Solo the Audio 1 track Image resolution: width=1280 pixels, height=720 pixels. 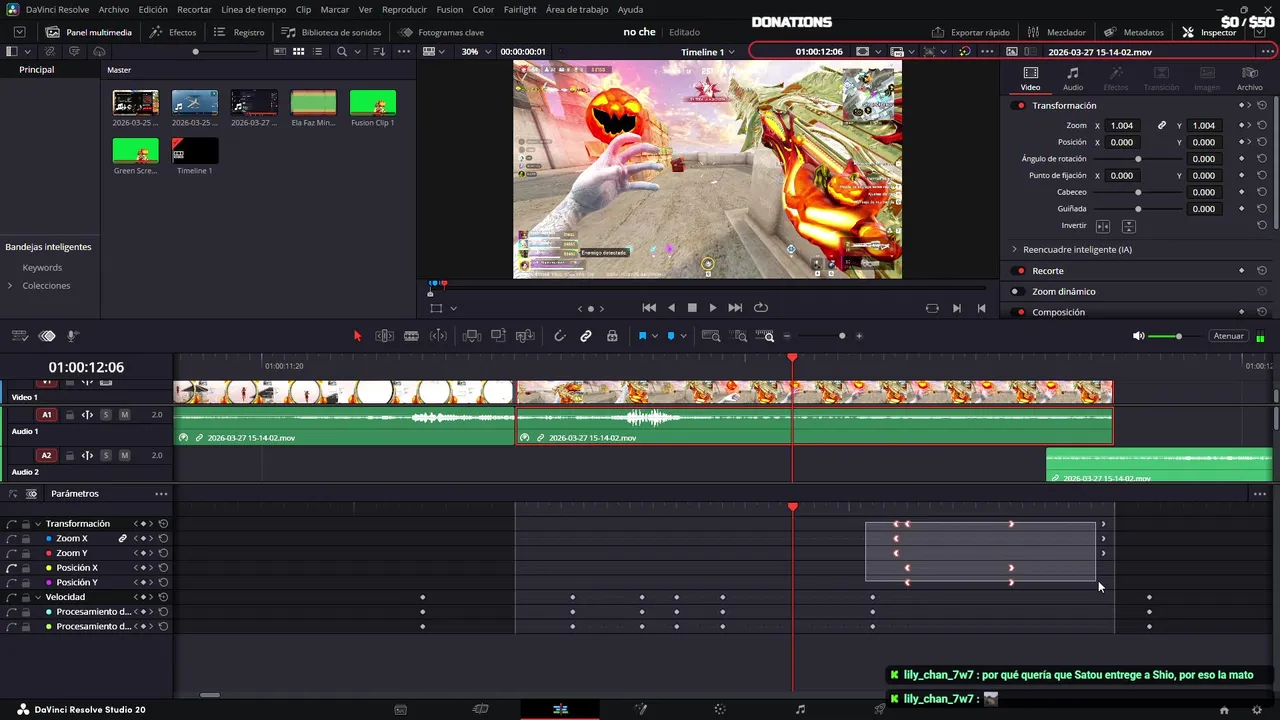pos(106,414)
